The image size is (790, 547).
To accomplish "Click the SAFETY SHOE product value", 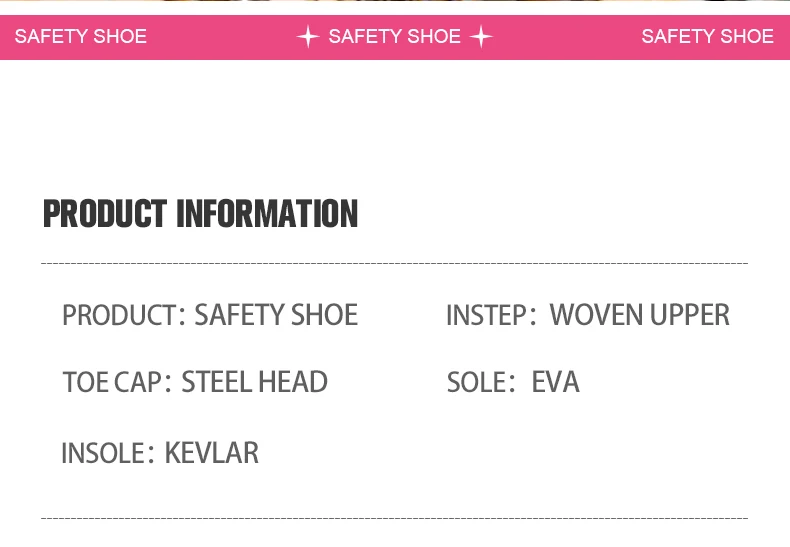I will tap(276, 315).
